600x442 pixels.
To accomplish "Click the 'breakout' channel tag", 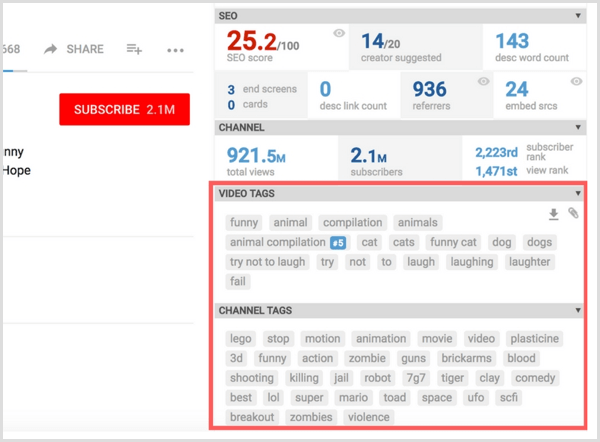I will coord(252,417).
